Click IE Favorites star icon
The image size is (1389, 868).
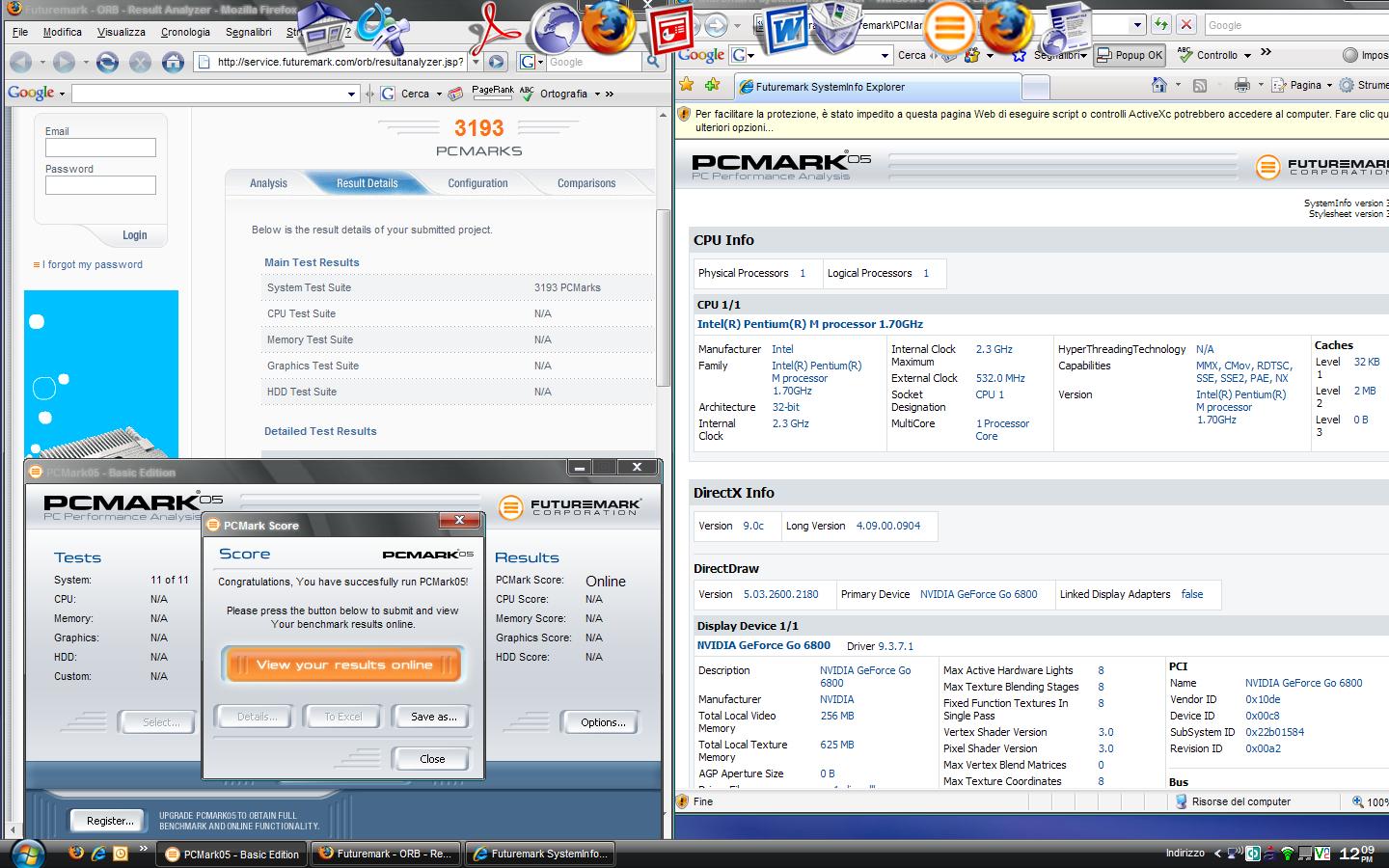(687, 85)
